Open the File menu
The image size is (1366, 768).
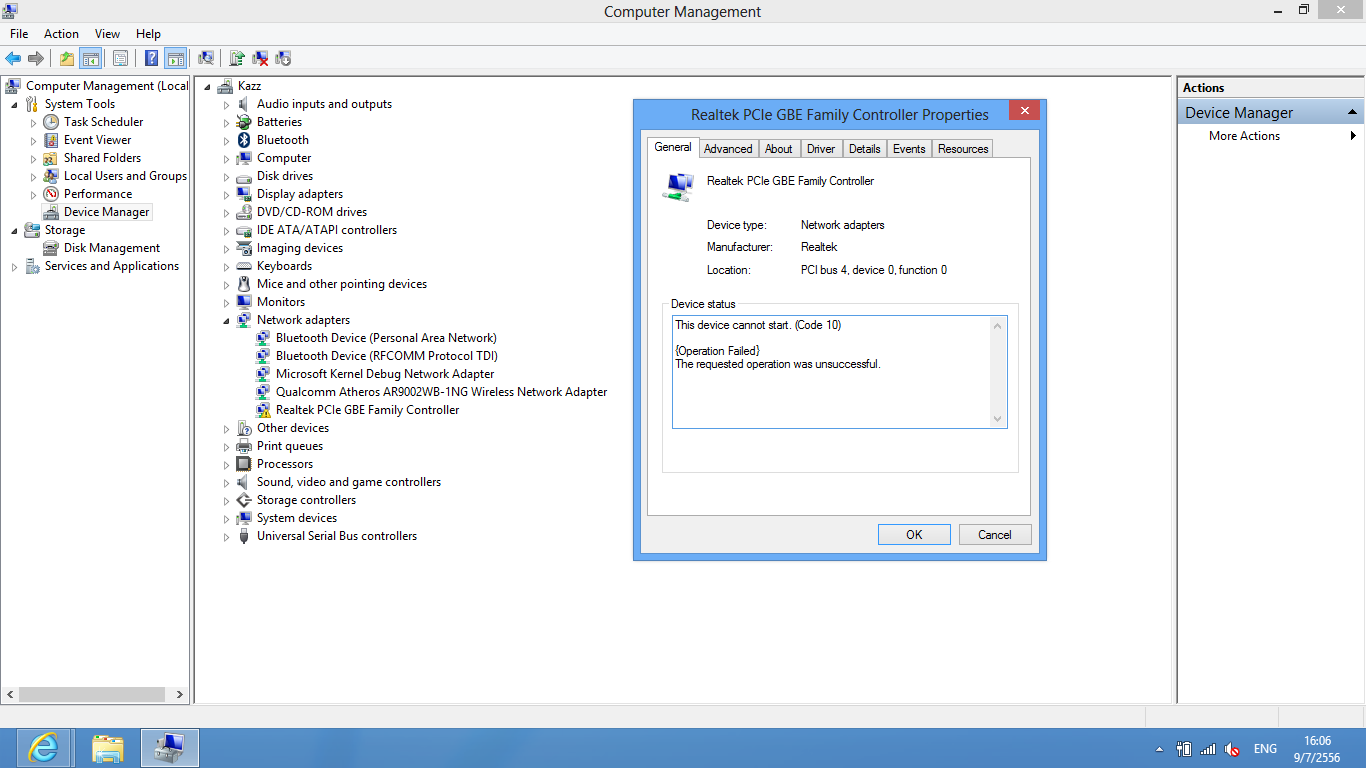click(19, 34)
